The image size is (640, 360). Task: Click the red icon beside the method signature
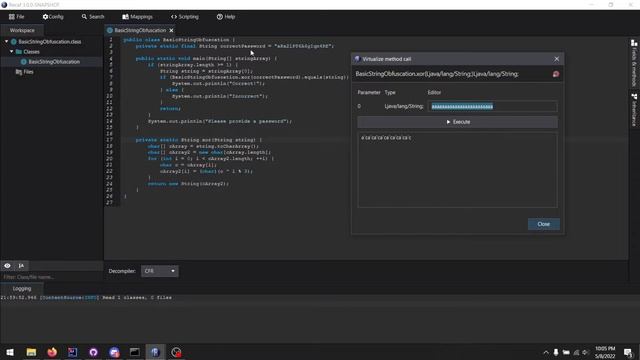pyautogui.click(x=556, y=74)
